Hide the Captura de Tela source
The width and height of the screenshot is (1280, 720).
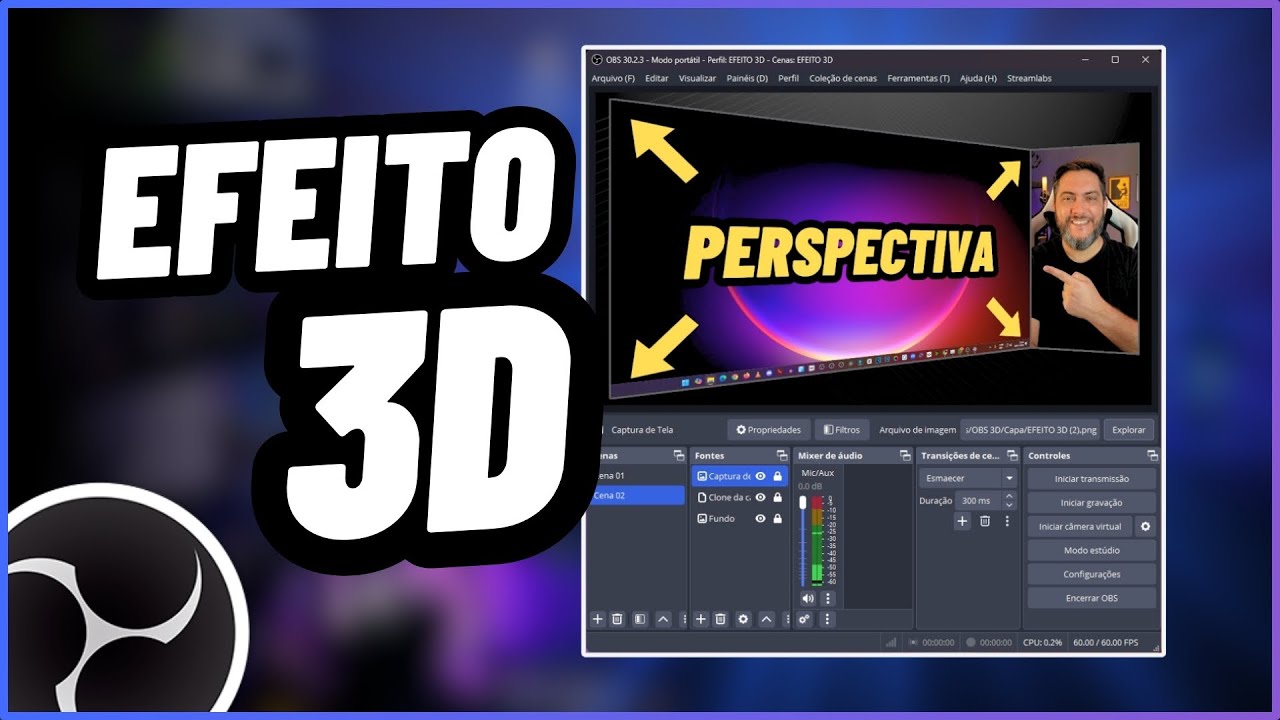760,476
